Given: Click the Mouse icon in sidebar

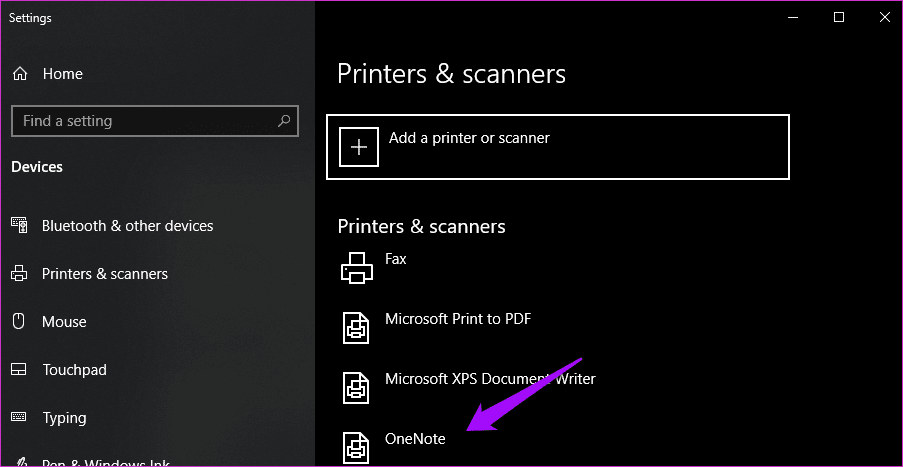Looking at the screenshot, I should 19,321.
